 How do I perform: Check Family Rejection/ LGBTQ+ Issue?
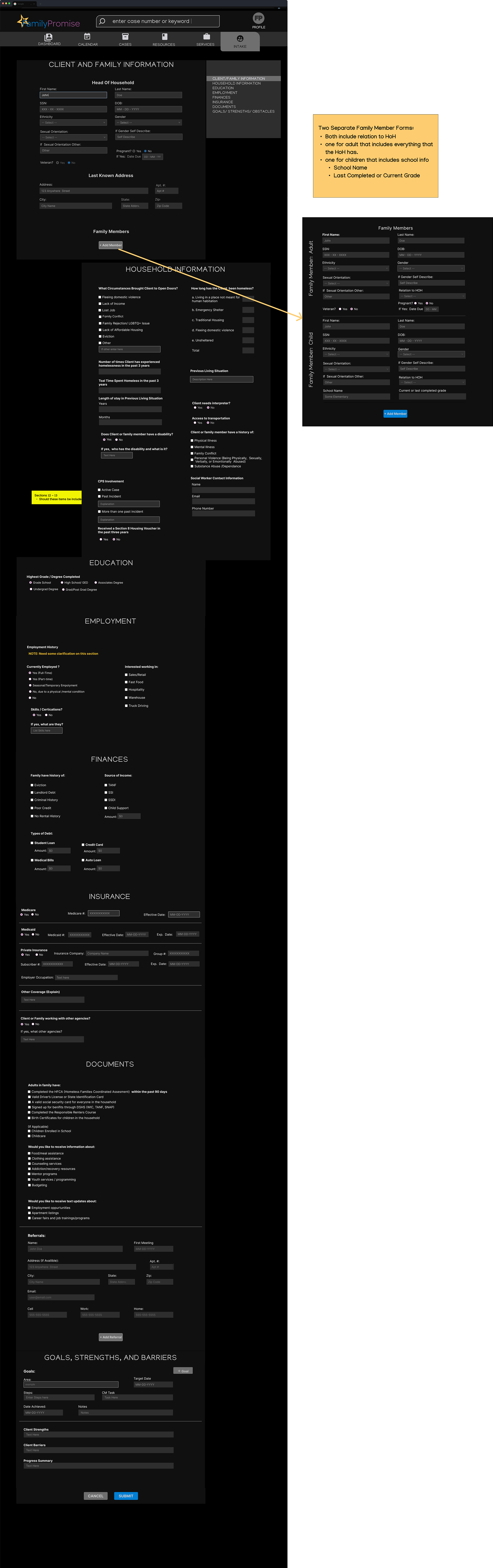100,323
